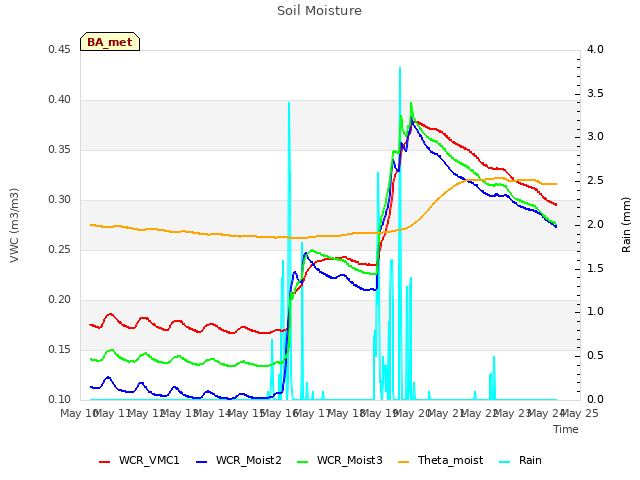Click the 3.0 right axis tick label
The width and height of the screenshot is (640, 480).
[x=595, y=137]
